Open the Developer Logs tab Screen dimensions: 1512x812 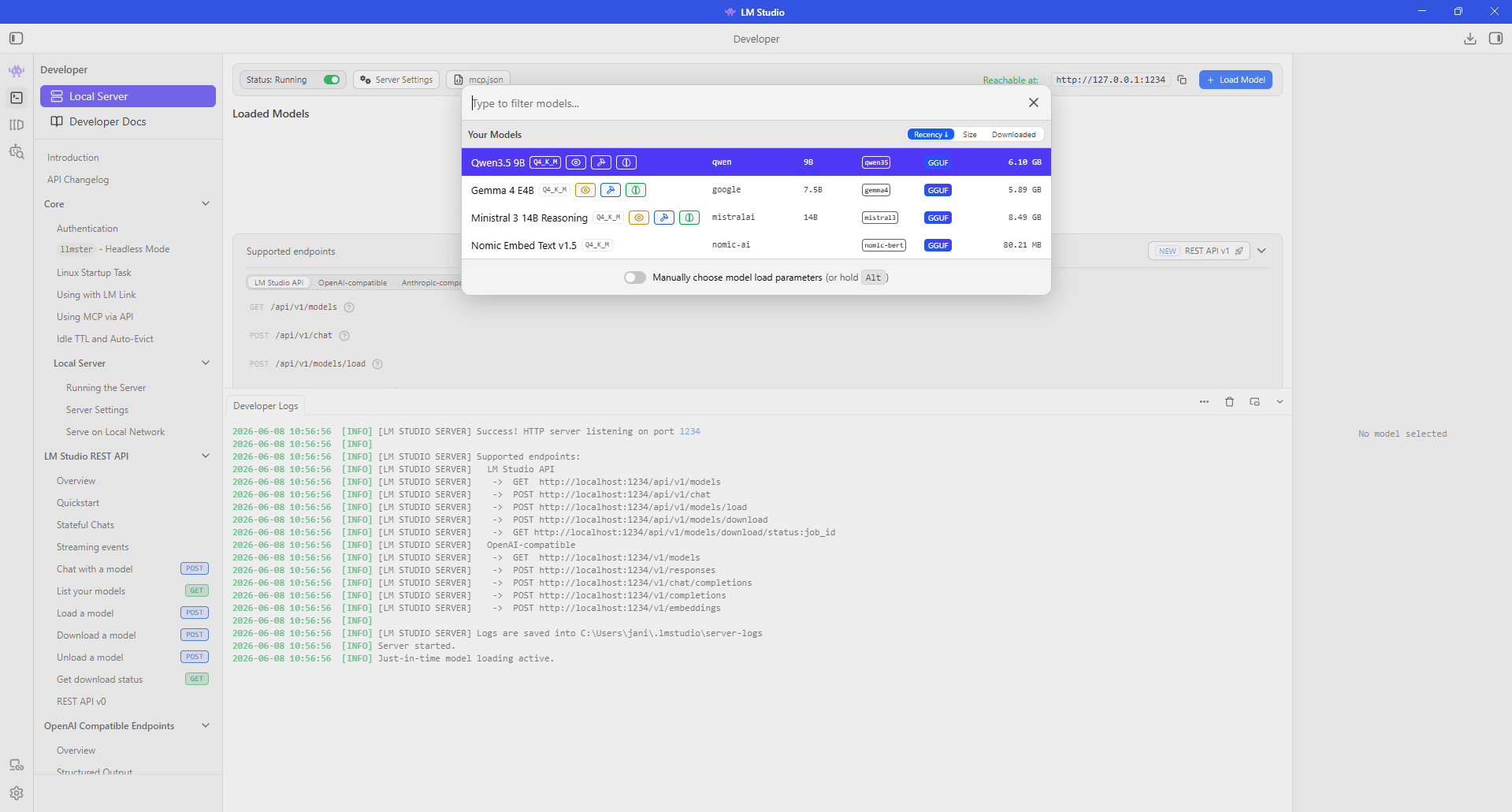[266, 406]
